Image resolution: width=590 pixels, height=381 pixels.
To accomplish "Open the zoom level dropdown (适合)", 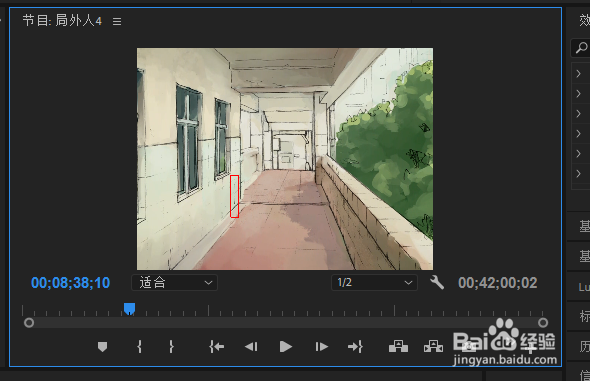I will [174, 282].
